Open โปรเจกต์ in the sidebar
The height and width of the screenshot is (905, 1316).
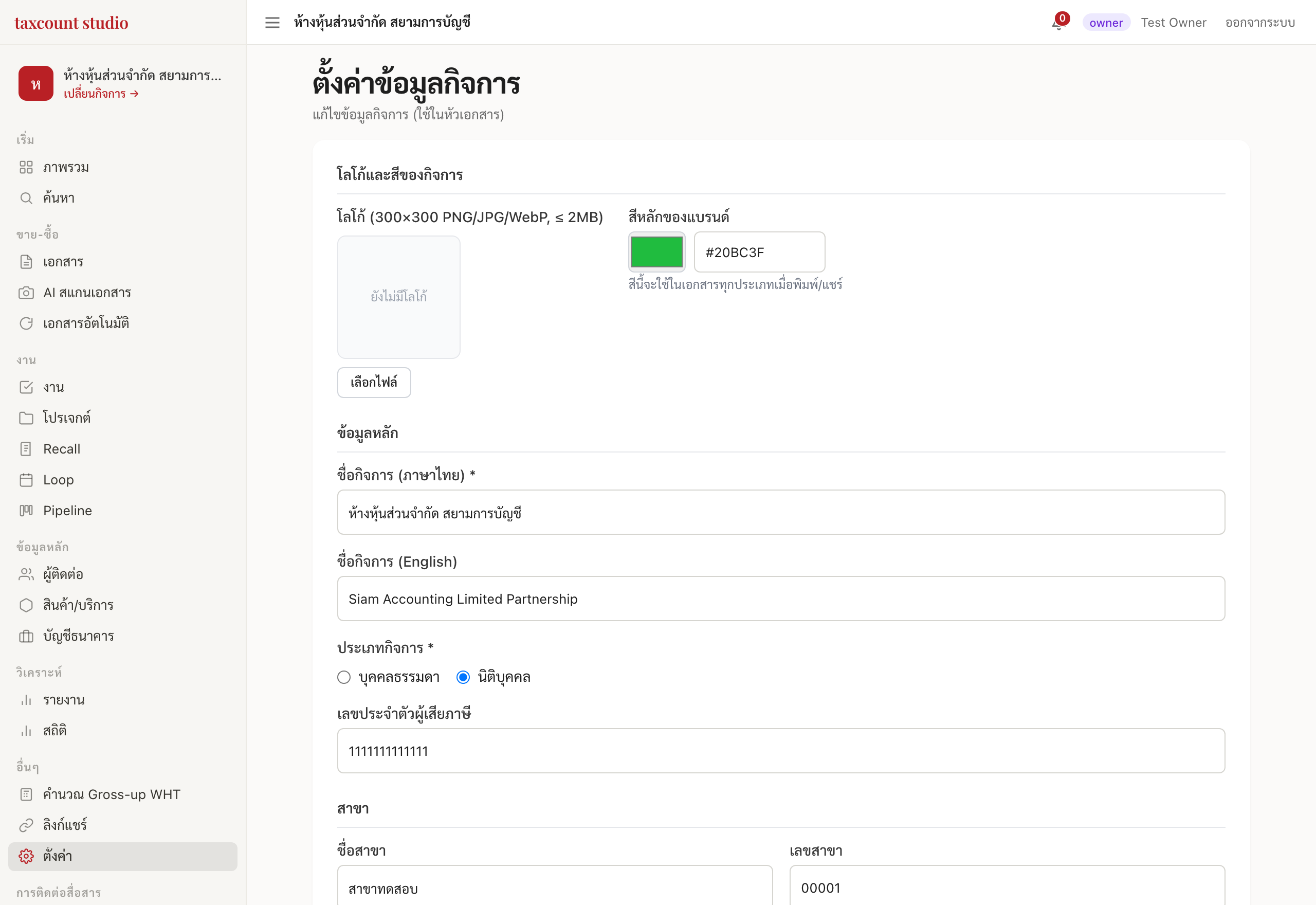pos(122,418)
